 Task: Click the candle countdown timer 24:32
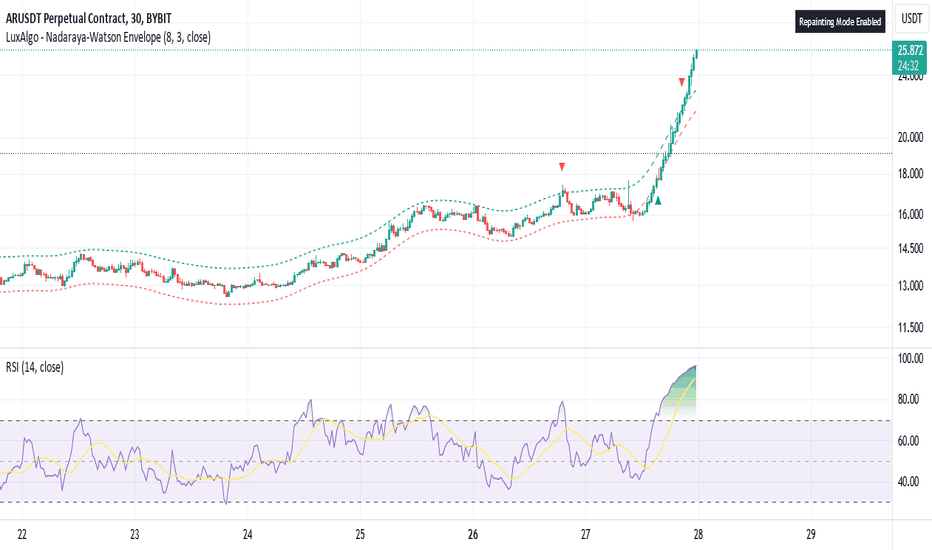908,66
